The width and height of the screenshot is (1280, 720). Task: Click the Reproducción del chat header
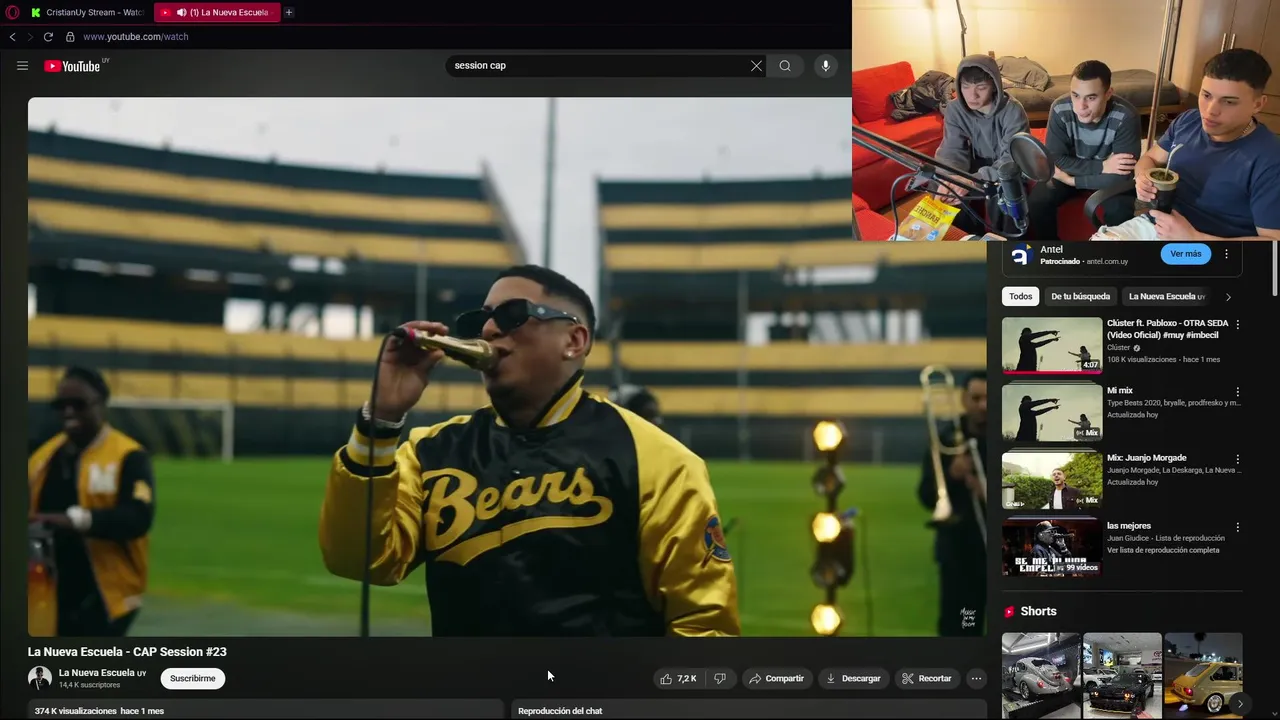tap(560, 711)
